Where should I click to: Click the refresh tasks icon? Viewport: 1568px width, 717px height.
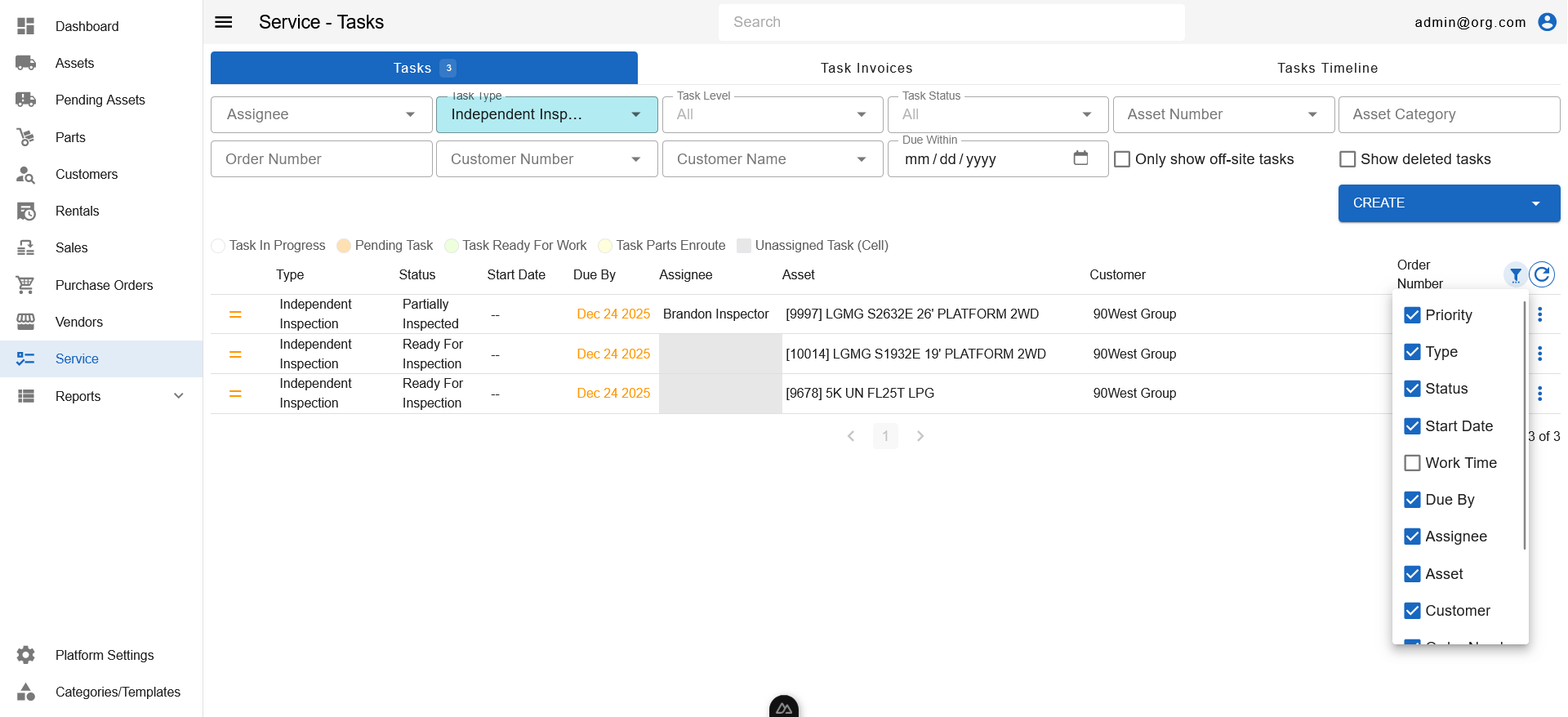[x=1542, y=274]
